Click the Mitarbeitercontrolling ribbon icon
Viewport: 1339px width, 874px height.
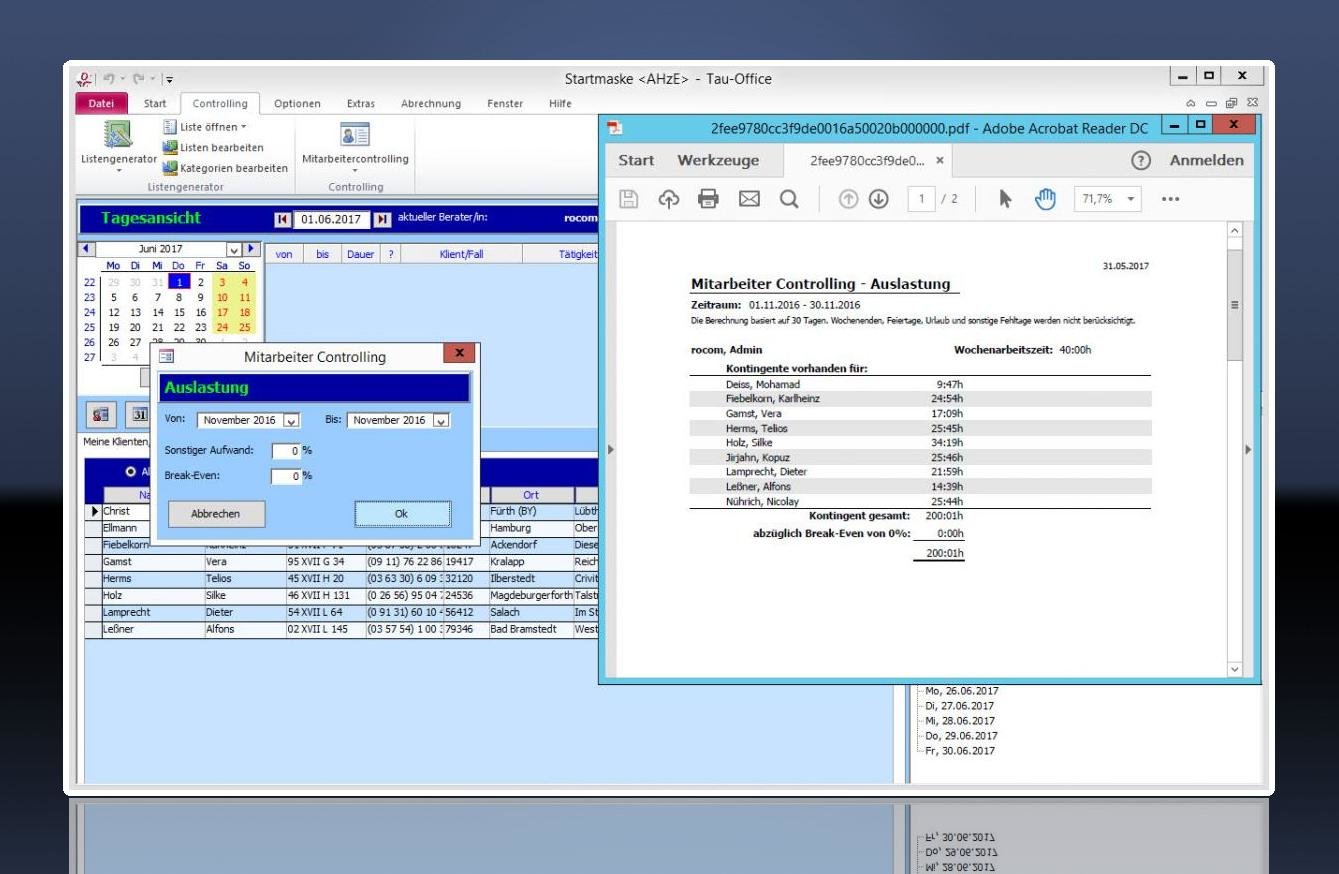[355, 135]
